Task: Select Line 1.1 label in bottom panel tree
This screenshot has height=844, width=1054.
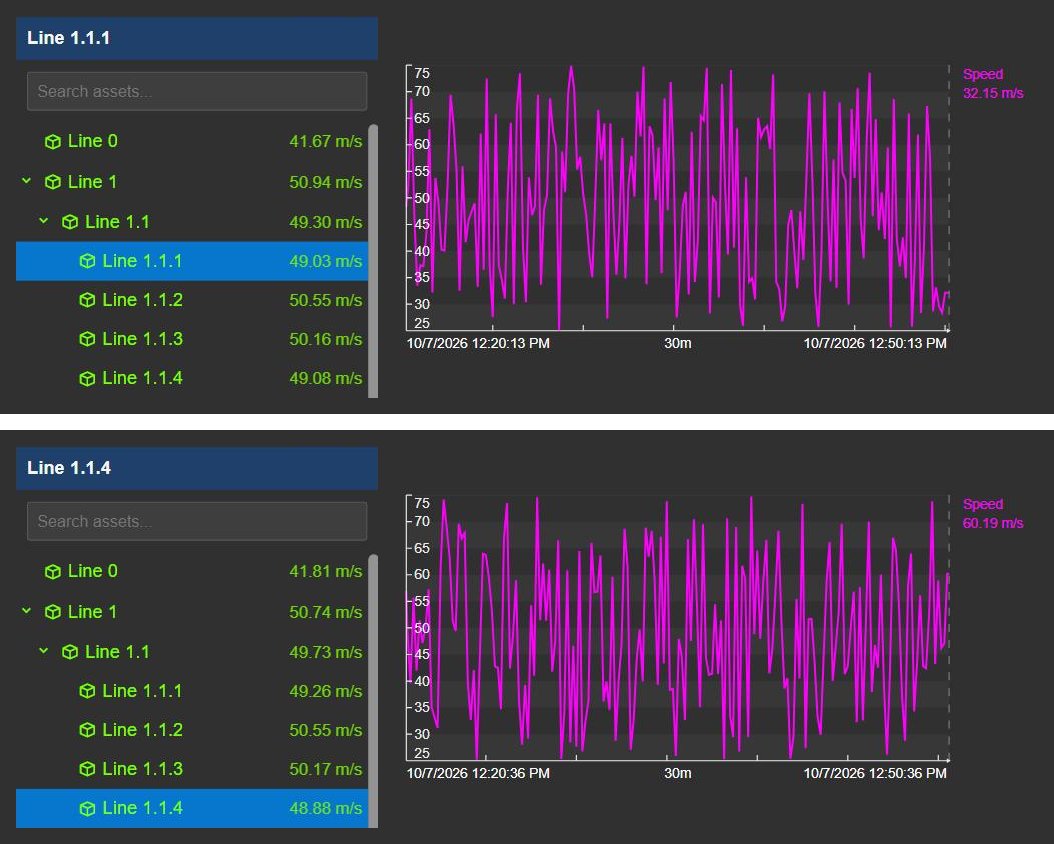Action: [x=117, y=652]
